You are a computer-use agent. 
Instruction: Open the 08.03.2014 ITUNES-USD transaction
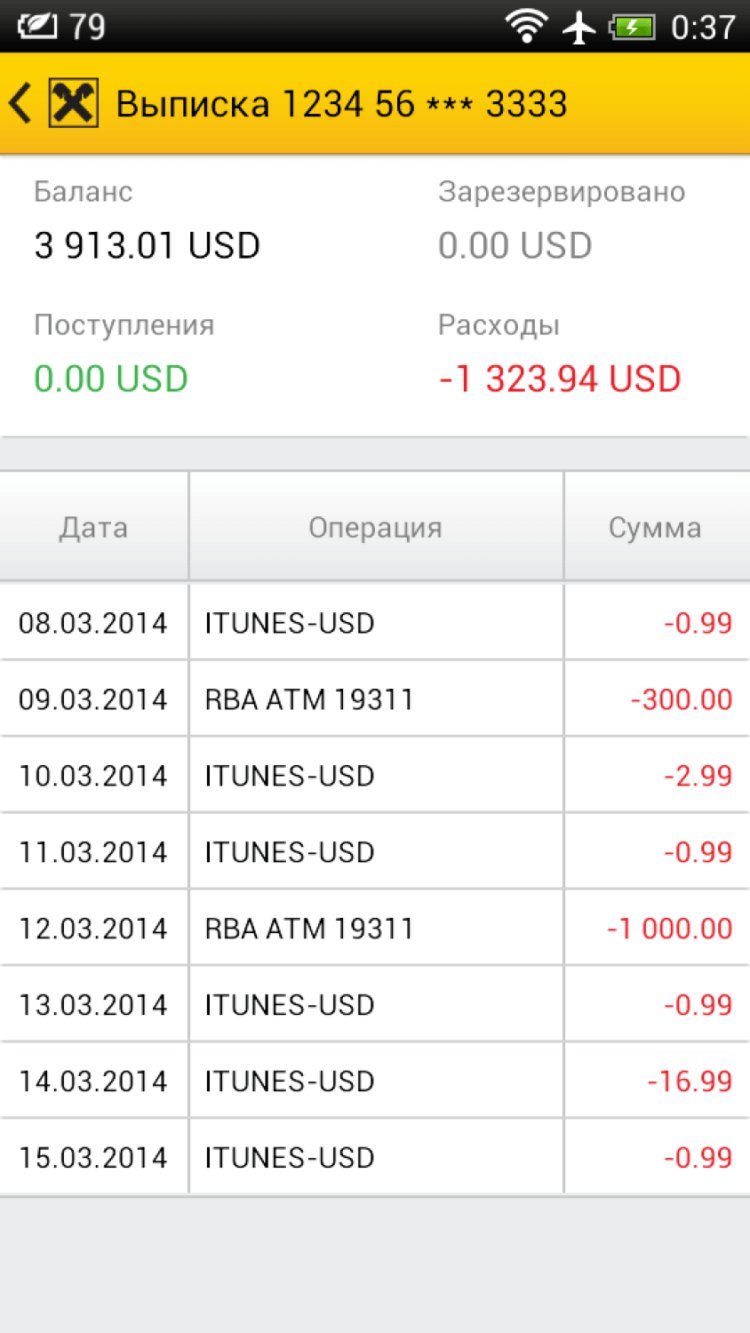[375, 623]
